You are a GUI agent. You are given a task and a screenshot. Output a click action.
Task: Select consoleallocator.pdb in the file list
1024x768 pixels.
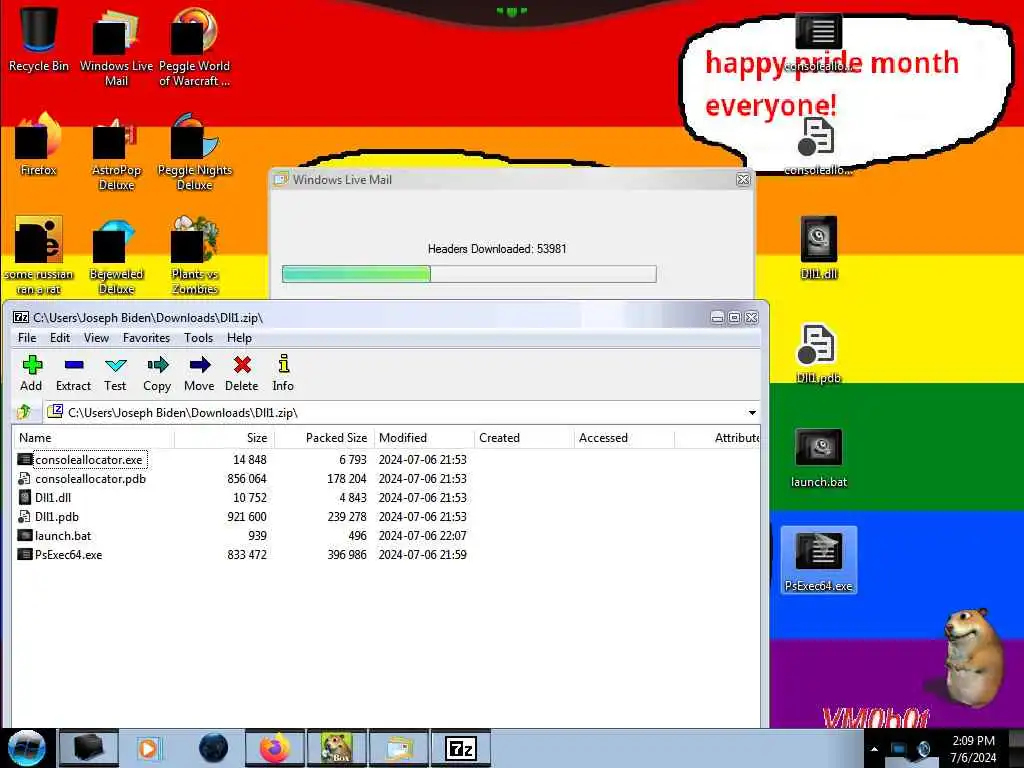click(90, 479)
